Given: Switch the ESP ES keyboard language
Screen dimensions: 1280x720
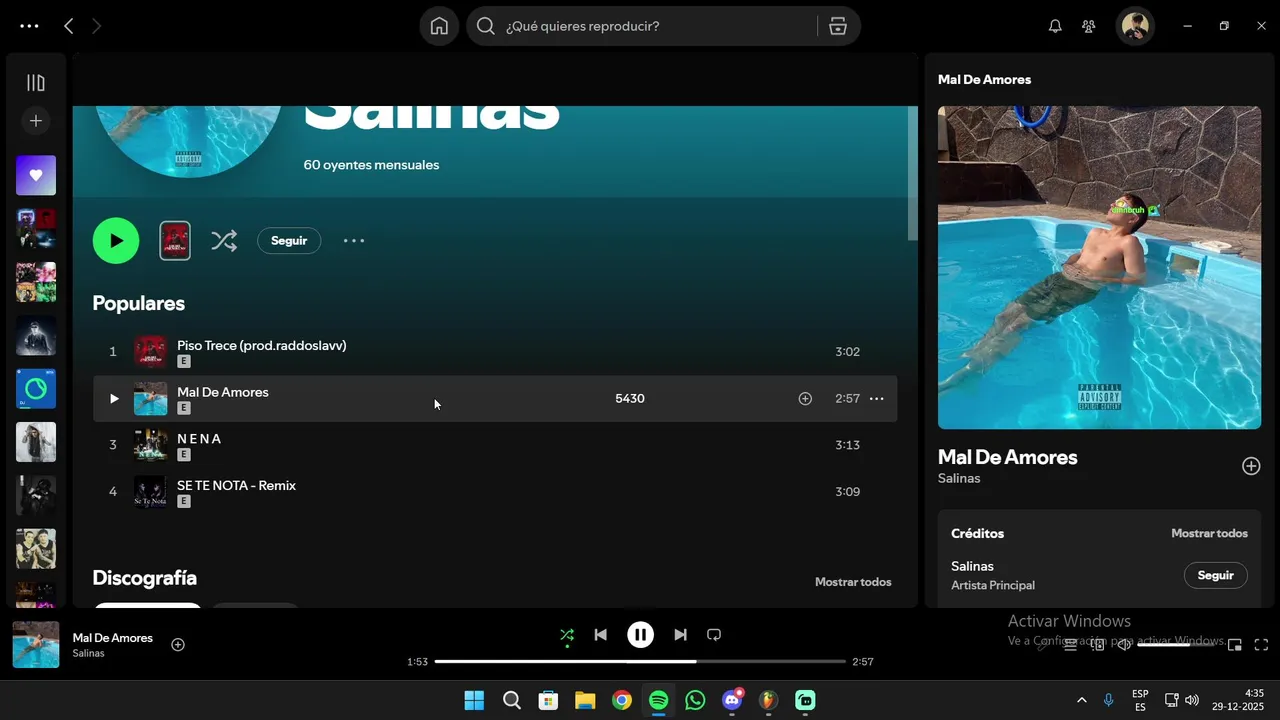Looking at the screenshot, I should pos(1140,701).
